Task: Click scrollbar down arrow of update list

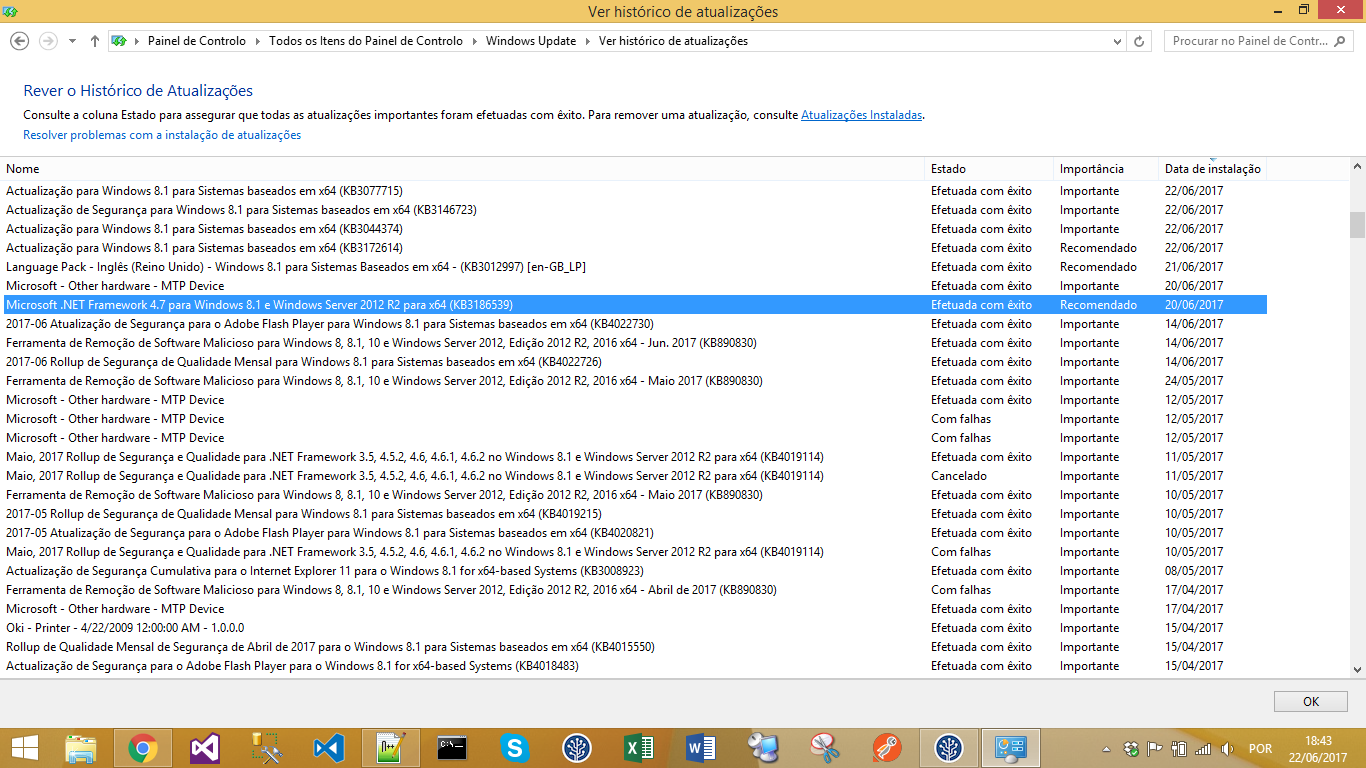Action: coord(1357,669)
